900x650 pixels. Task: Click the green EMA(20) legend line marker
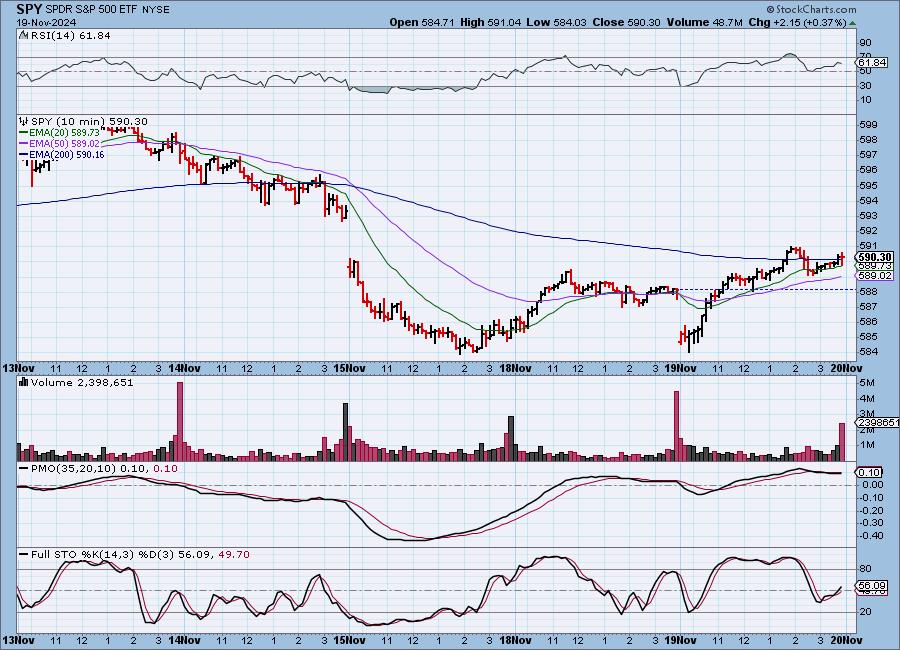(24, 132)
